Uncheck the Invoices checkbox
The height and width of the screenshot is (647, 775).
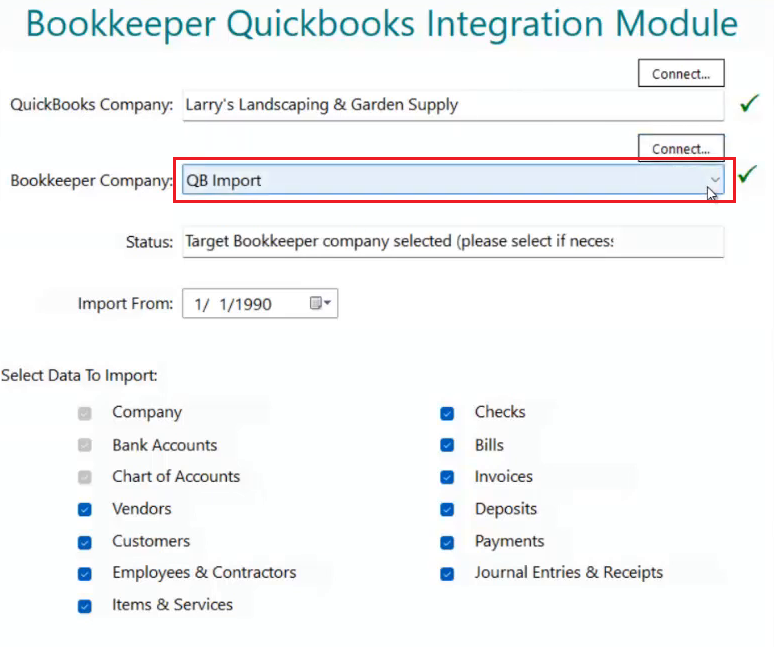pos(447,477)
